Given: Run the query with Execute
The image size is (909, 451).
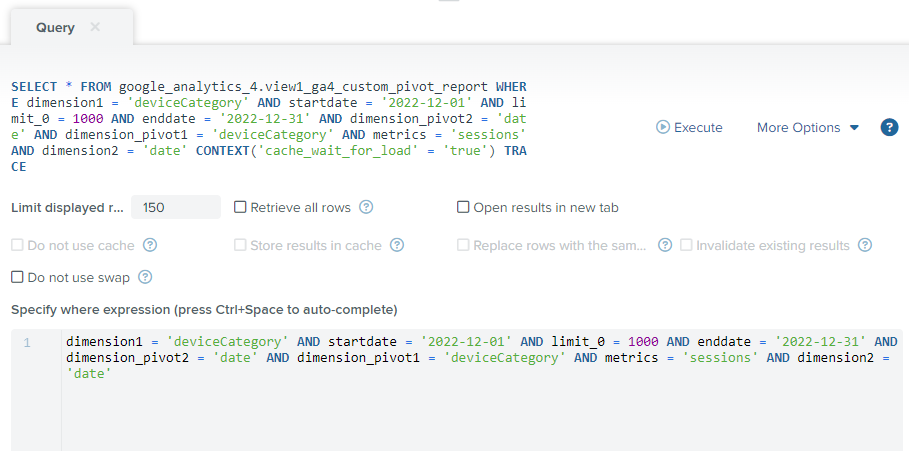Looking at the screenshot, I should click(689, 128).
